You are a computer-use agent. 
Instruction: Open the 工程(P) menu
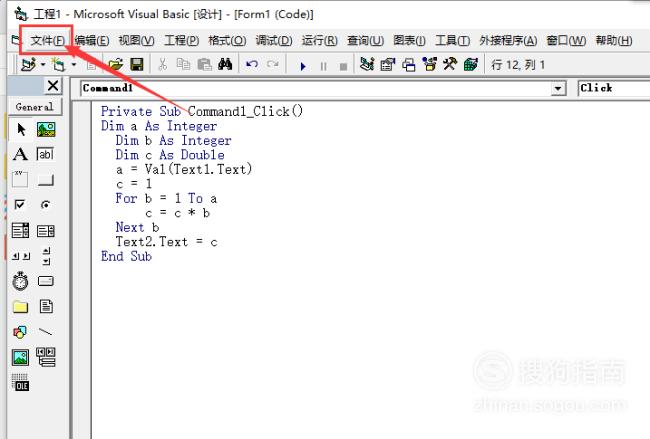[x=182, y=40]
